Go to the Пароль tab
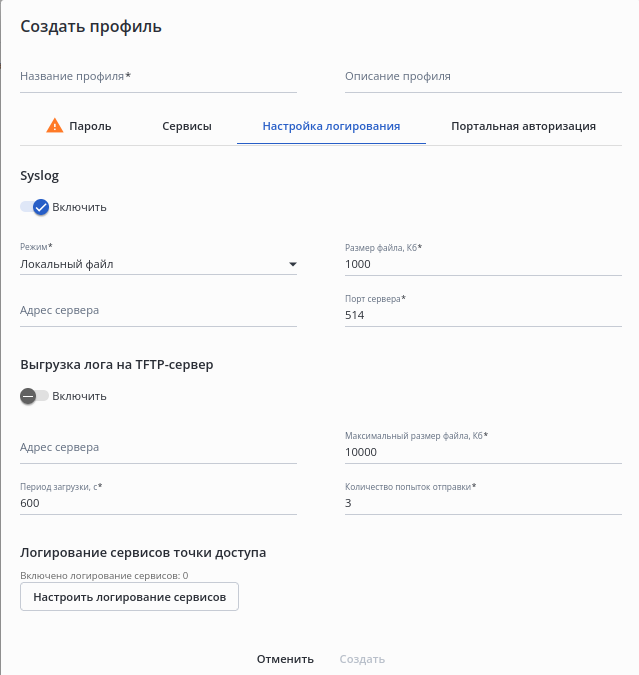The height and width of the screenshot is (675, 639). pyautogui.click(x=89, y=127)
